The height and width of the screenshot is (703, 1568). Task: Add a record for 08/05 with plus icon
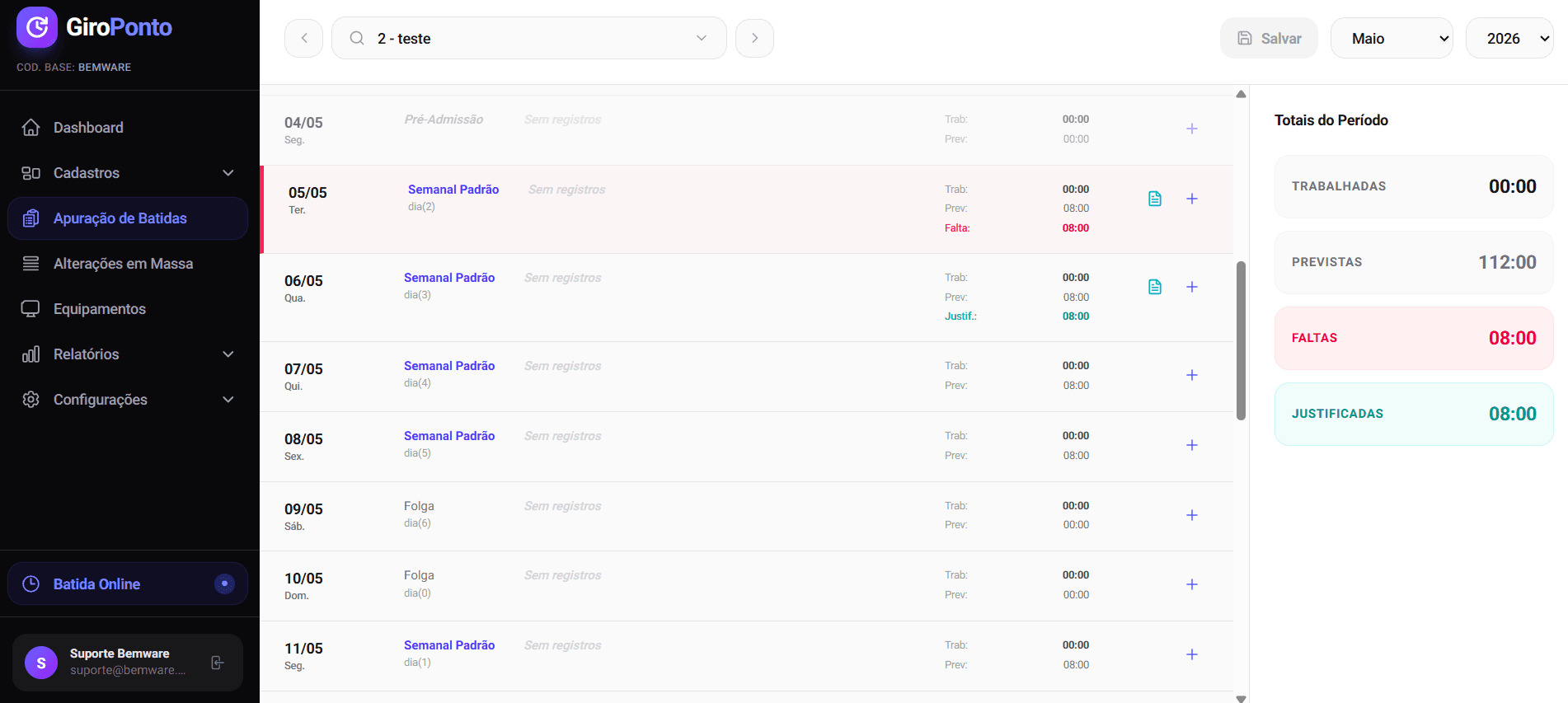click(1191, 446)
